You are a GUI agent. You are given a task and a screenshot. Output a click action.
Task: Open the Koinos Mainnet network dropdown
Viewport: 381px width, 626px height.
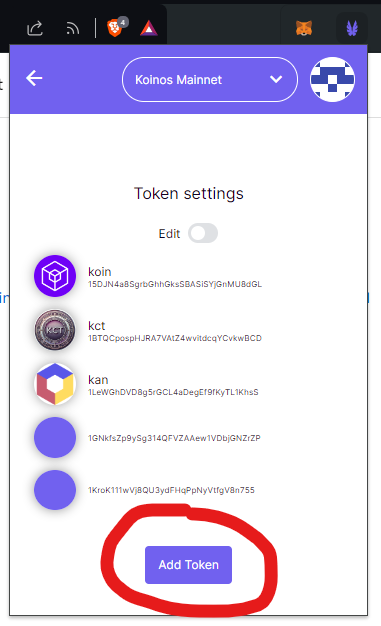pos(210,79)
